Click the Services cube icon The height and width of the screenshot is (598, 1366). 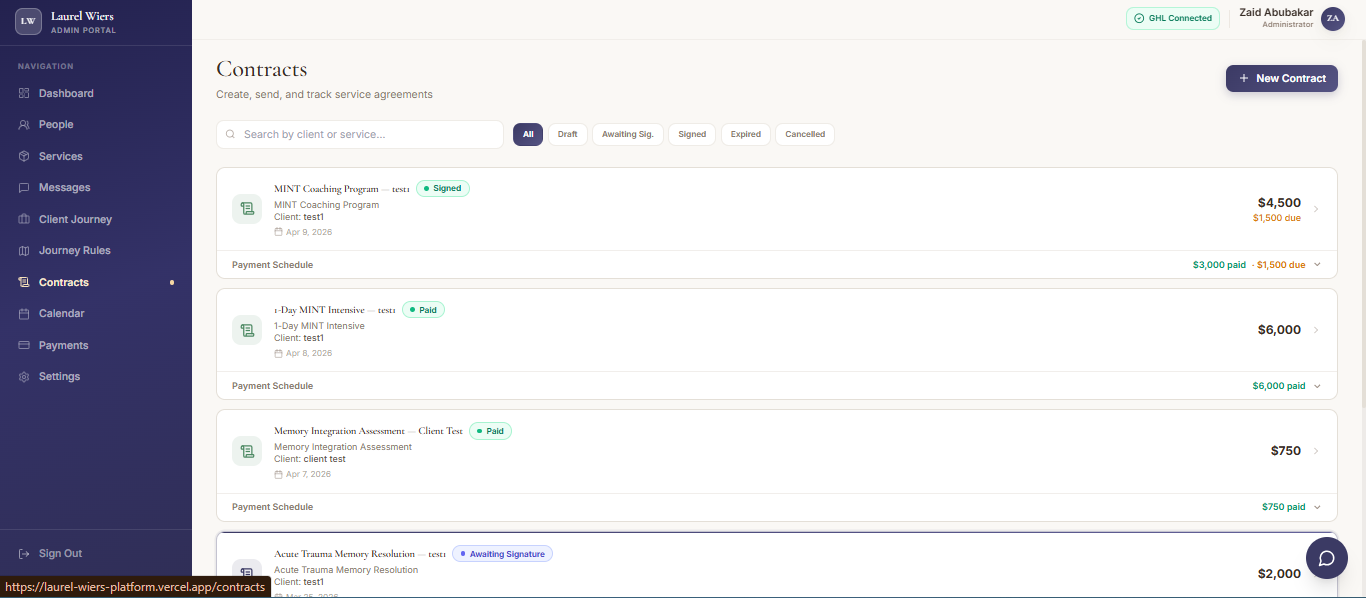(24, 156)
